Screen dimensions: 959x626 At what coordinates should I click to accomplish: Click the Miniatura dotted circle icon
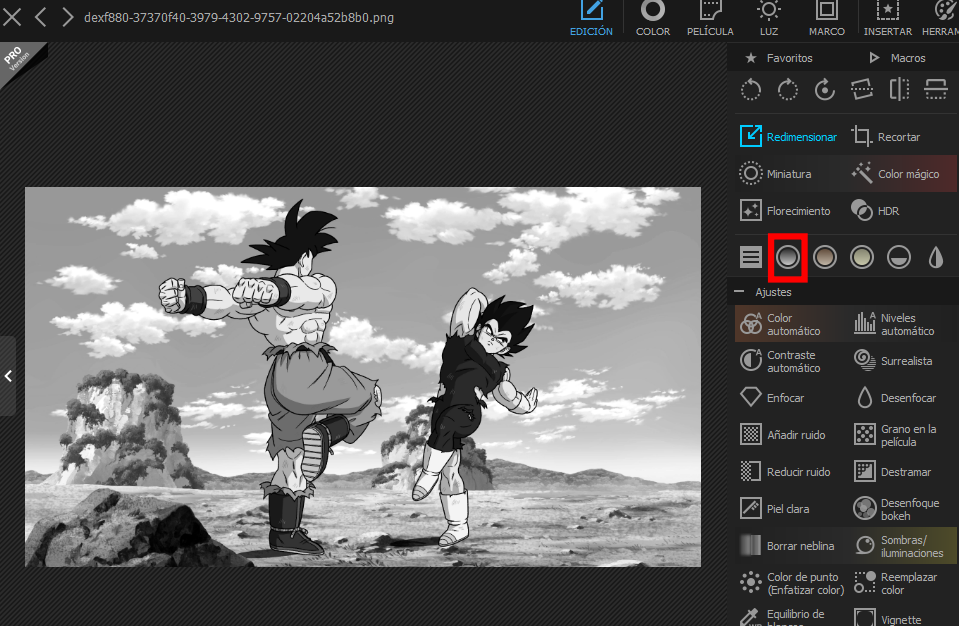[750, 174]
